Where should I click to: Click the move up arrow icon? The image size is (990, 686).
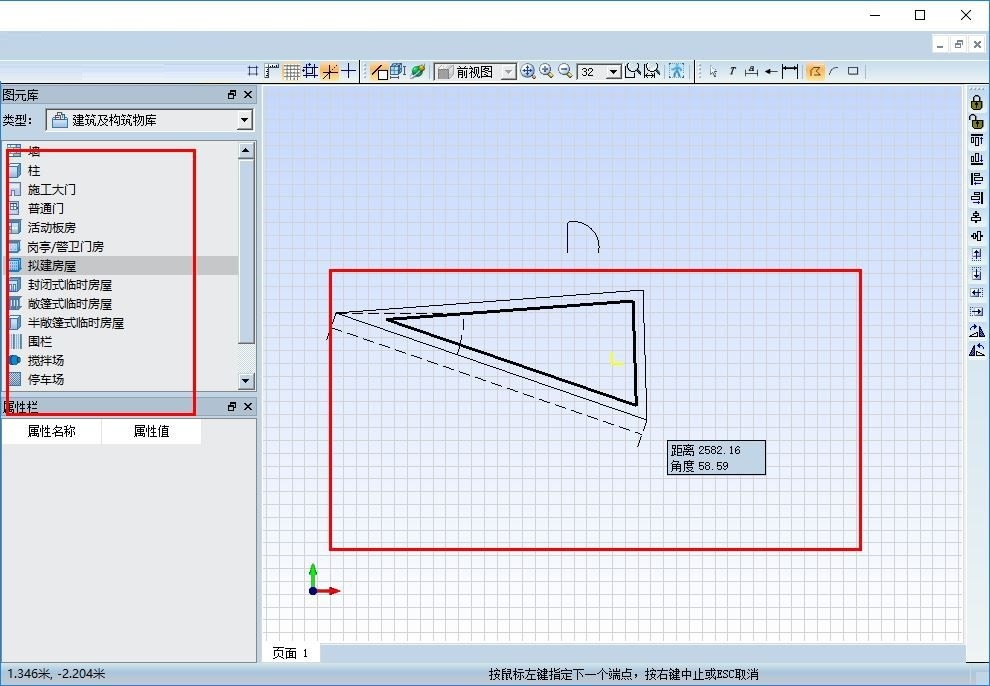tap(977, 255)
